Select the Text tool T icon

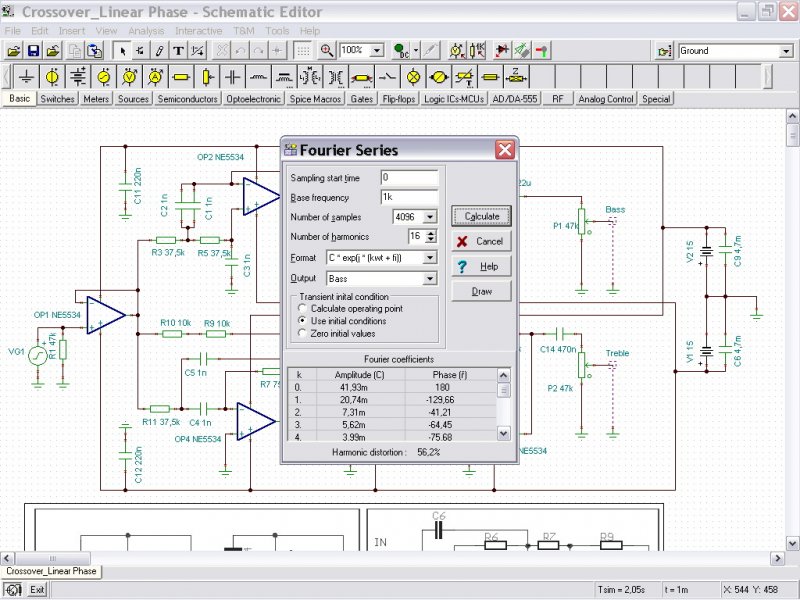(178, 51)
